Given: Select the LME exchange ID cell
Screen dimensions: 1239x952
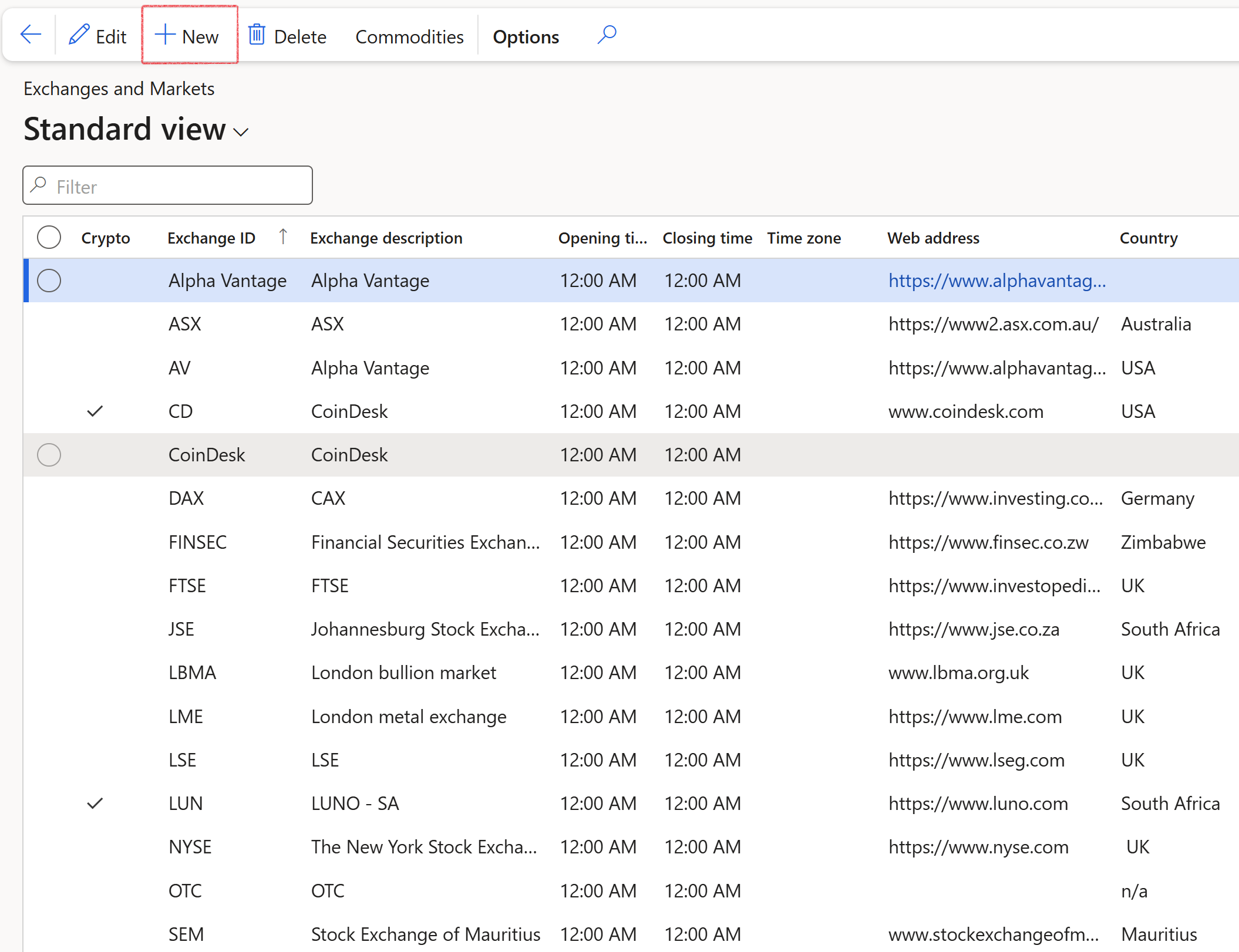Looking at the screenshot, I should click(x=186, y=717).
